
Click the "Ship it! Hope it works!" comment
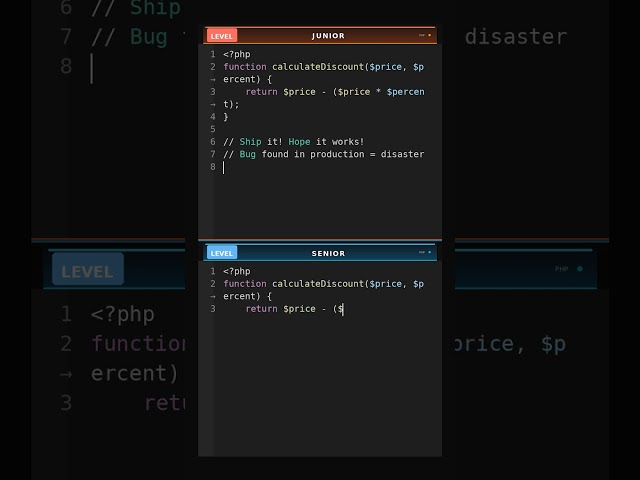point(294,142)
